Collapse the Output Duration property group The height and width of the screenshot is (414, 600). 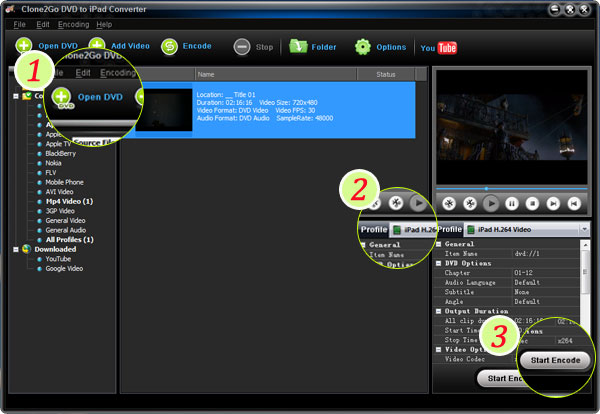click(x=439, y=311)
